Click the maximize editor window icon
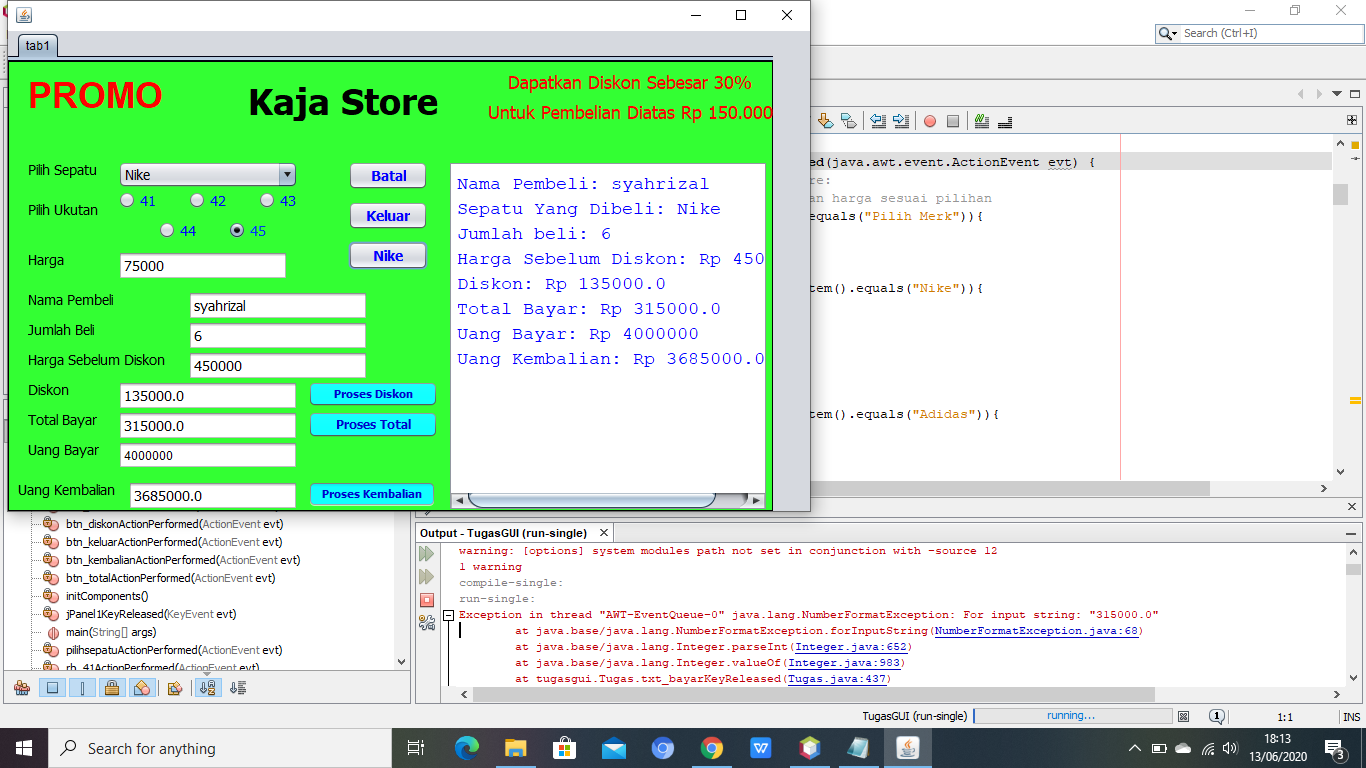Screen dimensions: 1366x768 [x=1354, y=93]
